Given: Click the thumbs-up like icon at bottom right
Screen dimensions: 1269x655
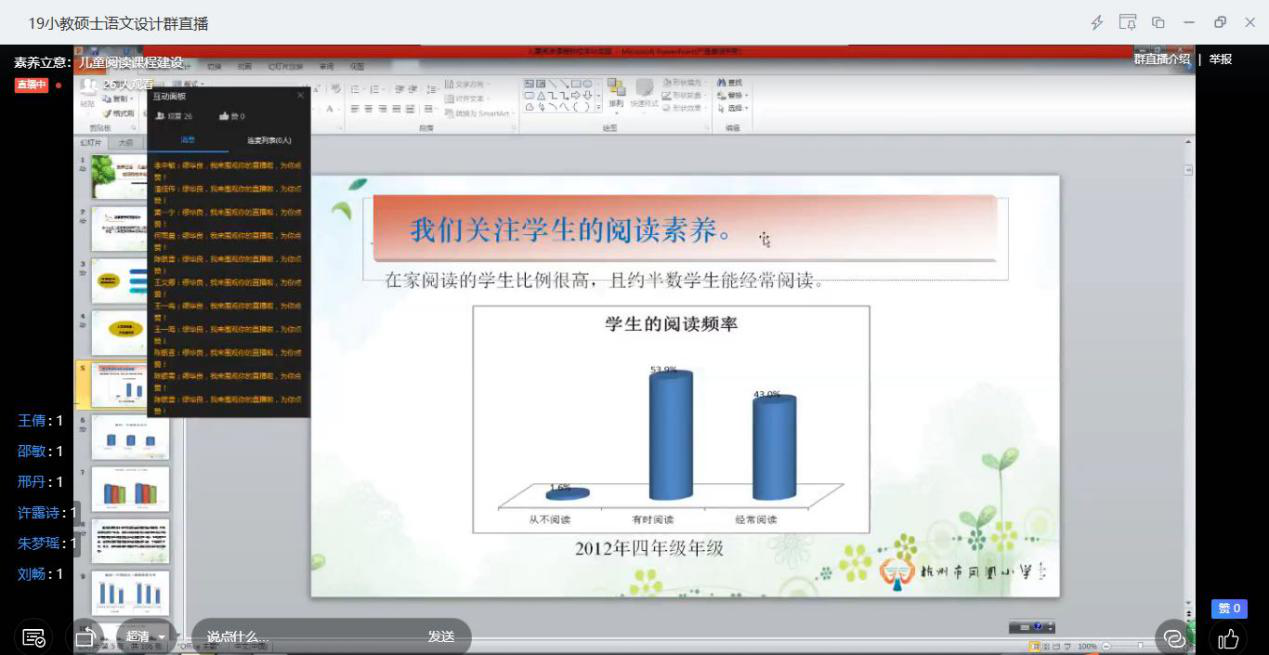Looking at the screenshot, I should 1229,638.
